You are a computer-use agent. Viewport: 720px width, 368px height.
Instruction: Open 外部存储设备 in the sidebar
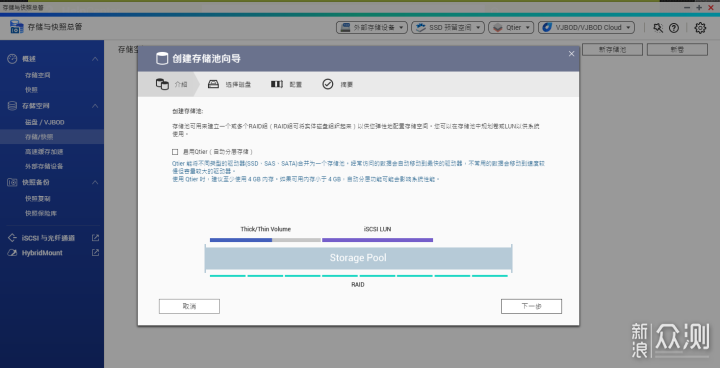click(44, 166)
